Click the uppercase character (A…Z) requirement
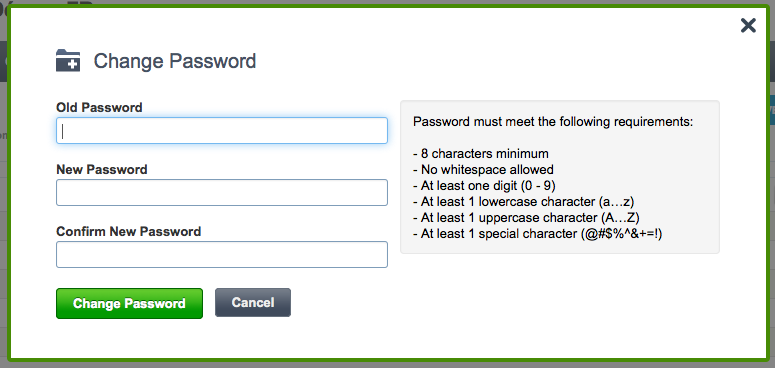Viewport: 775px width, 368px height. point(527,217)
